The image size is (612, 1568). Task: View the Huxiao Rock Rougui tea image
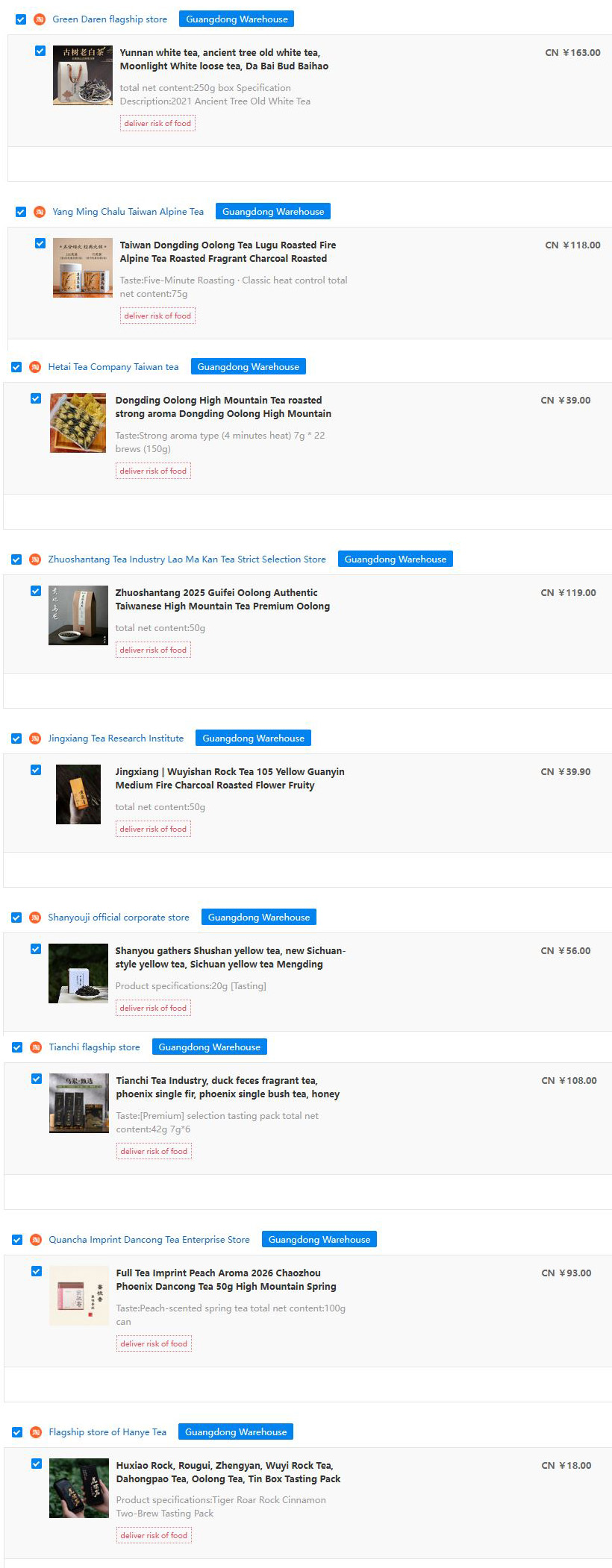pos(79,1488)
